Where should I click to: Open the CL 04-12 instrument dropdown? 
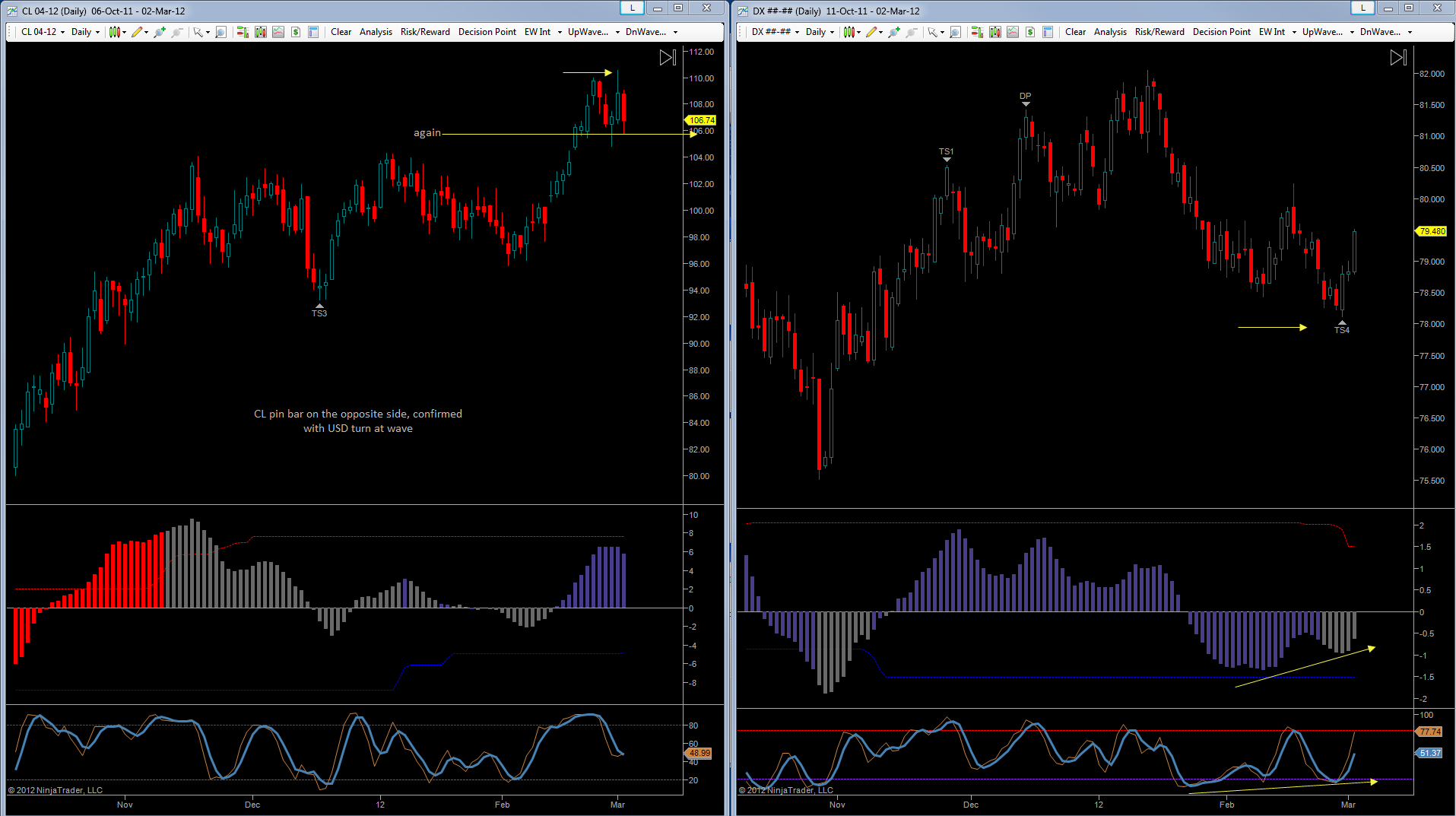tap(43, 32)
